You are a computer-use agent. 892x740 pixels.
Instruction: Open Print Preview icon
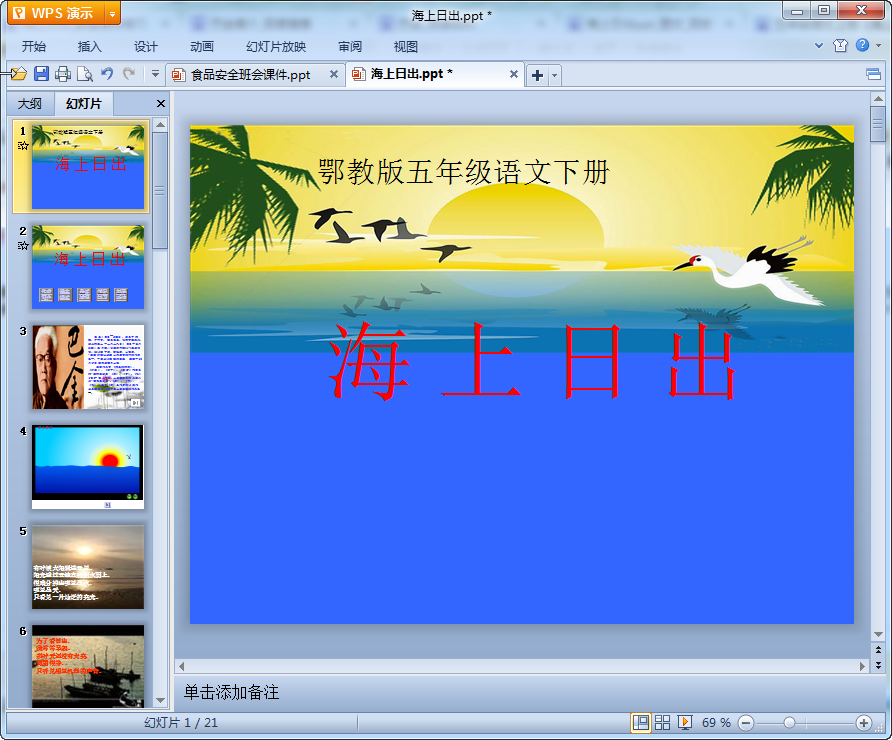pyautogui.click(x=85, y=74)
